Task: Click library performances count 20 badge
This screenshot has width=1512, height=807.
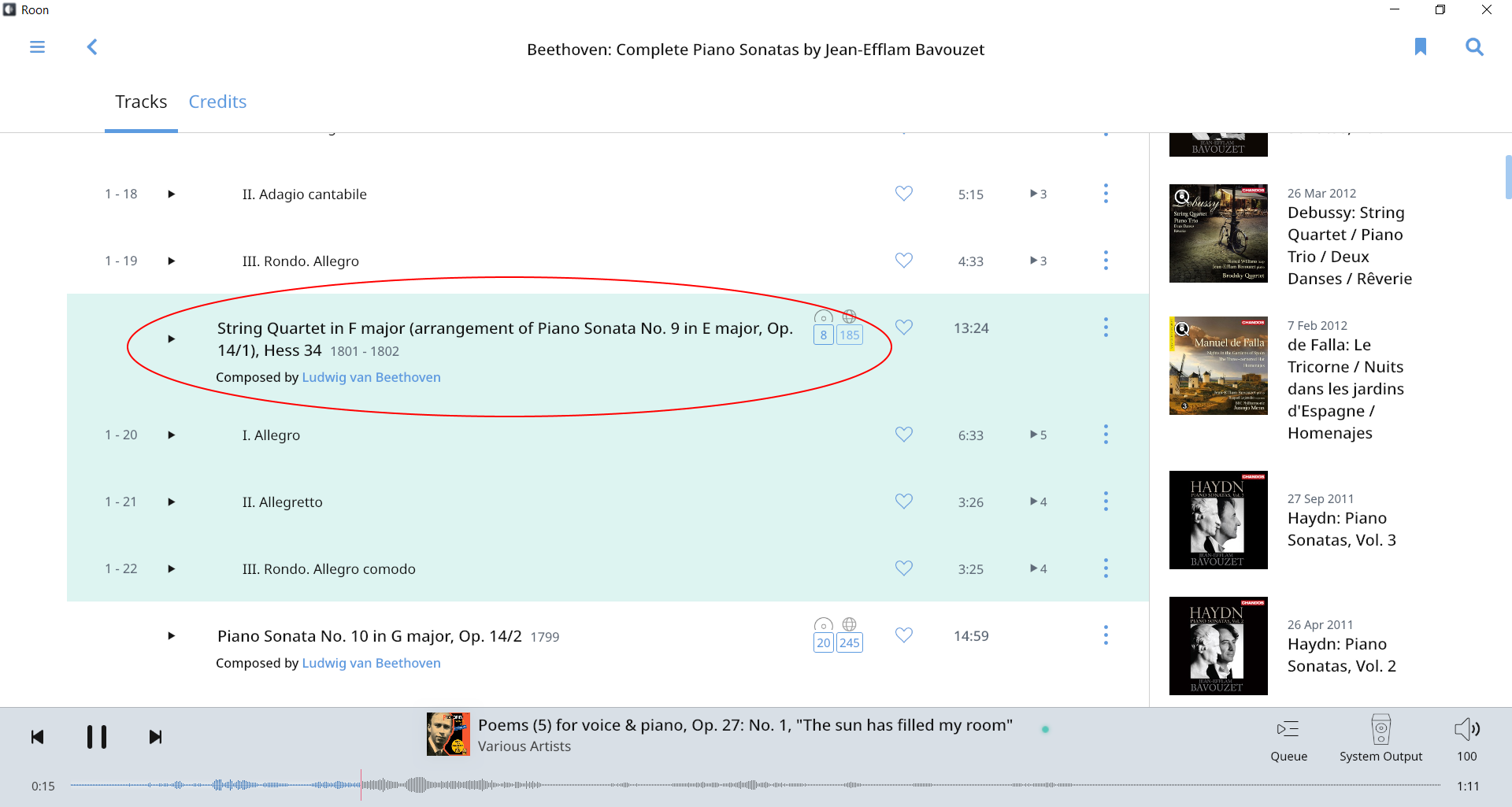Action: [x=823, y=643]
